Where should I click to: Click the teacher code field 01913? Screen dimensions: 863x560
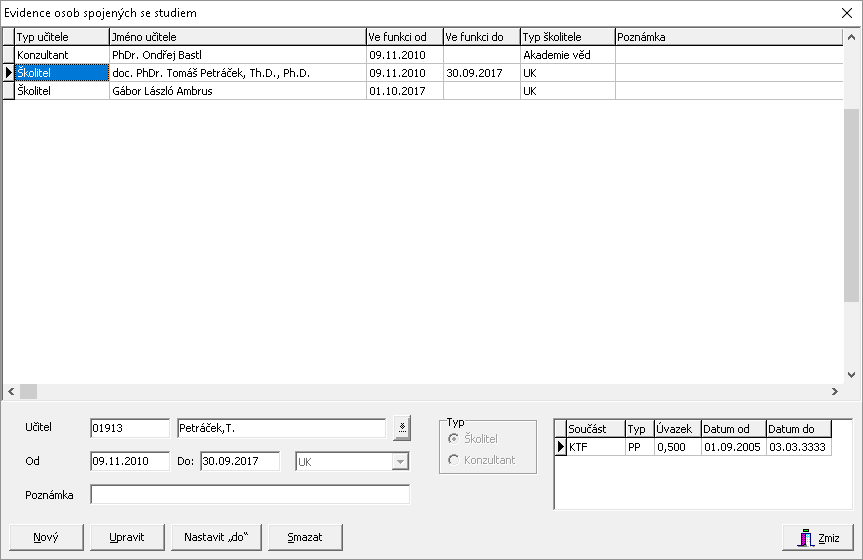click(129, 428)
